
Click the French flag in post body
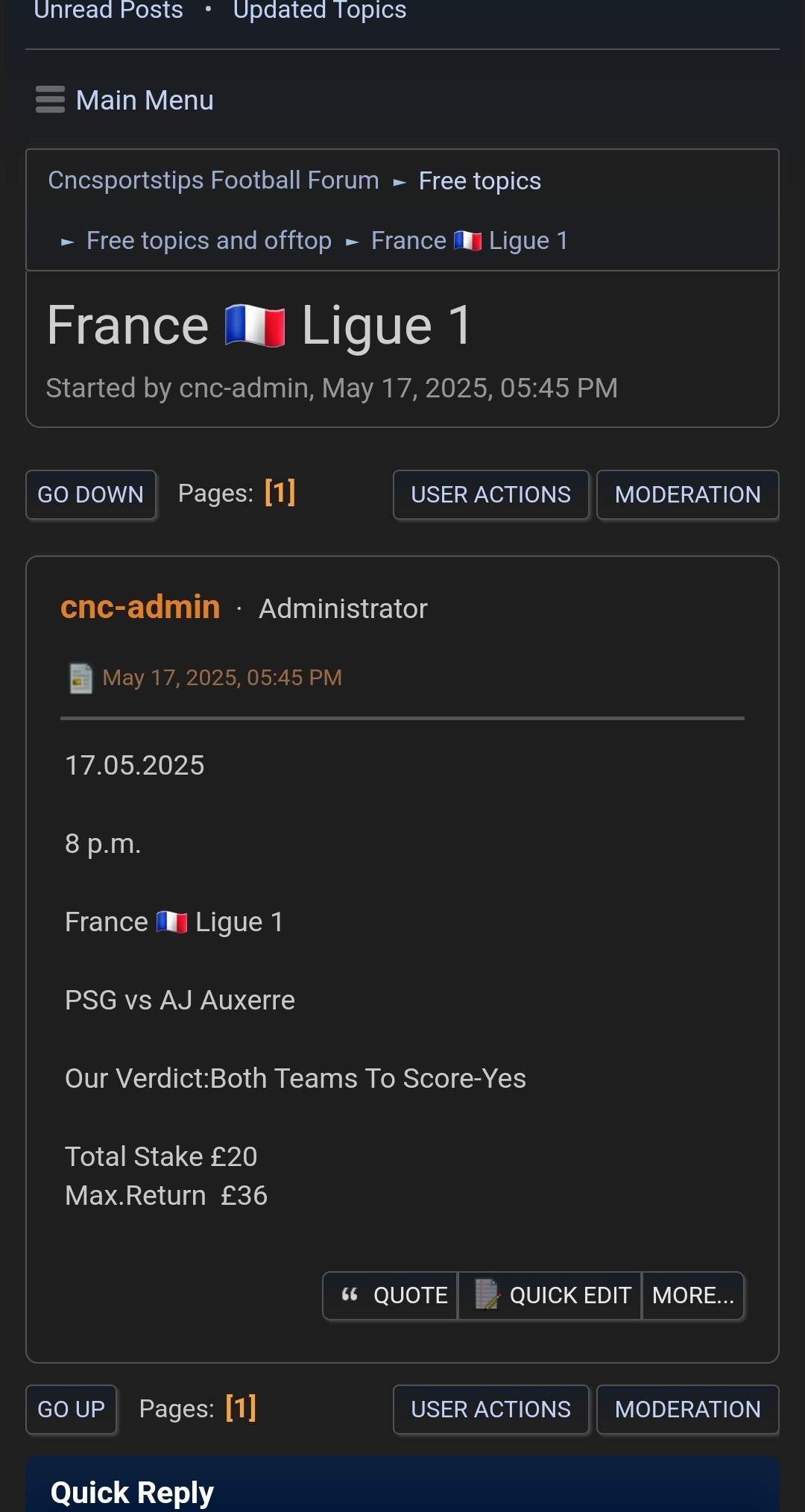(x=171, y=922)
